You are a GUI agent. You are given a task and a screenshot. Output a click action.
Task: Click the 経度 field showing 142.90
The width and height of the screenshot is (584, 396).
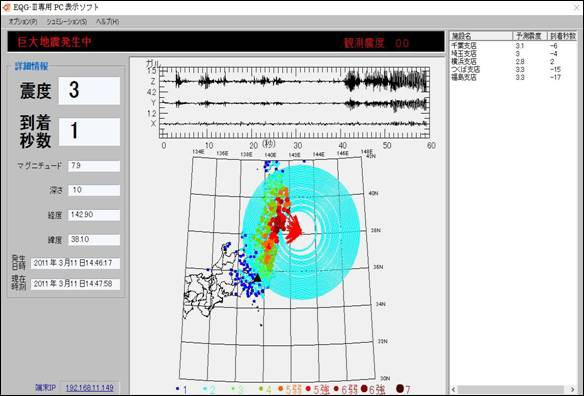click(94, 215)
